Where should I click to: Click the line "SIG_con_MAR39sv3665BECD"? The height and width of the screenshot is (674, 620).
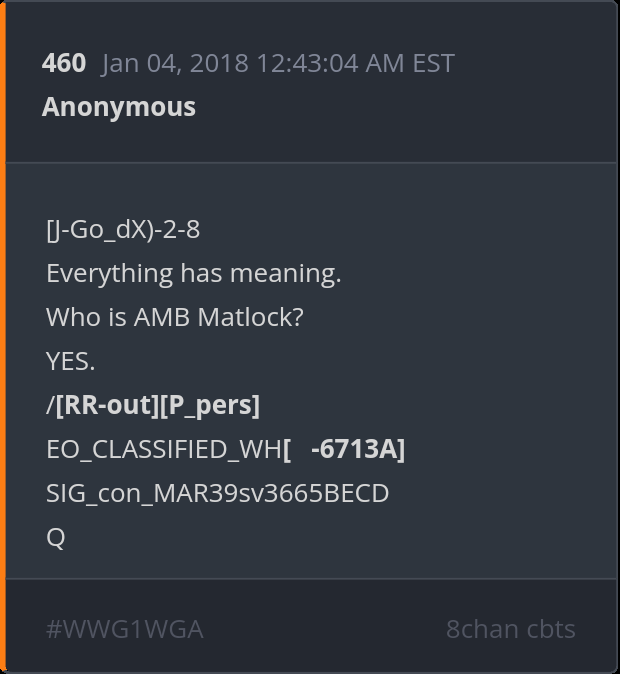(x=217, y=493)
